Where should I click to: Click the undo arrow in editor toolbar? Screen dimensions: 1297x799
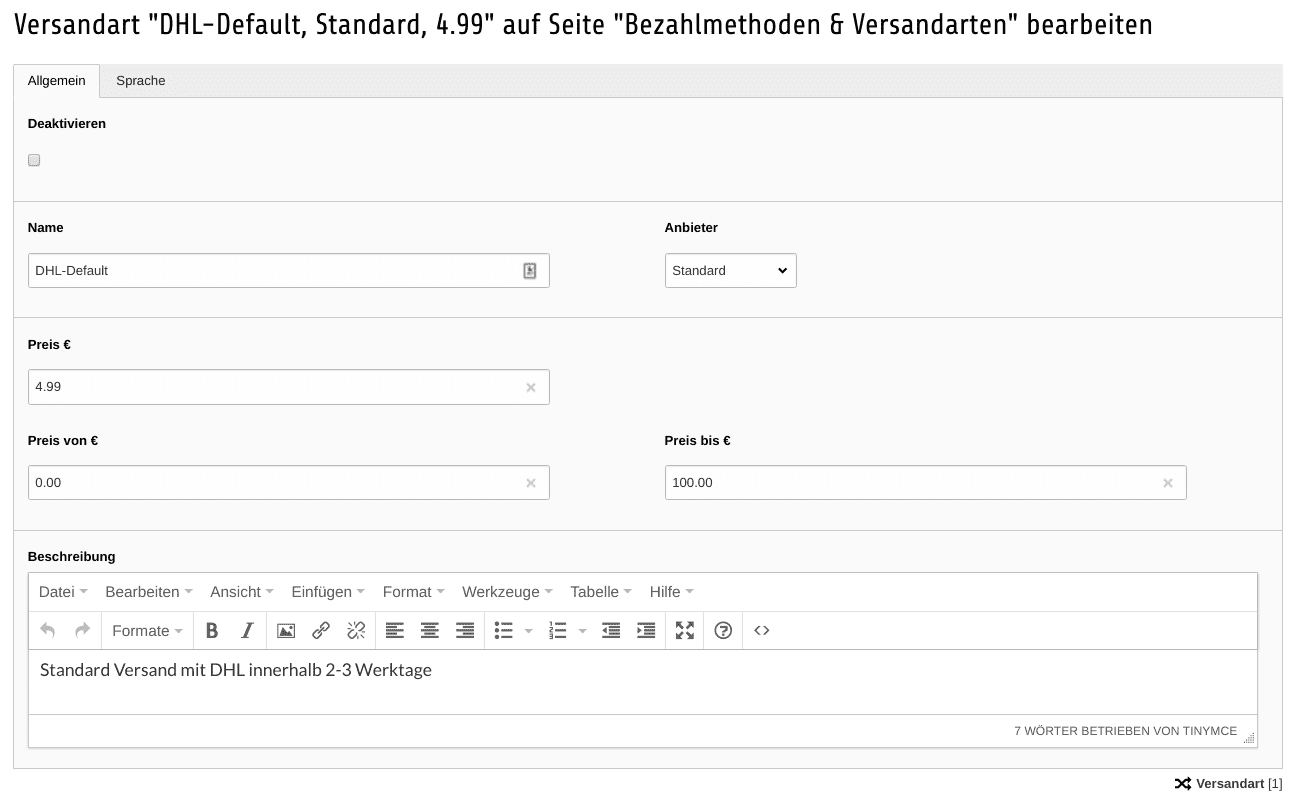point(47,630)
